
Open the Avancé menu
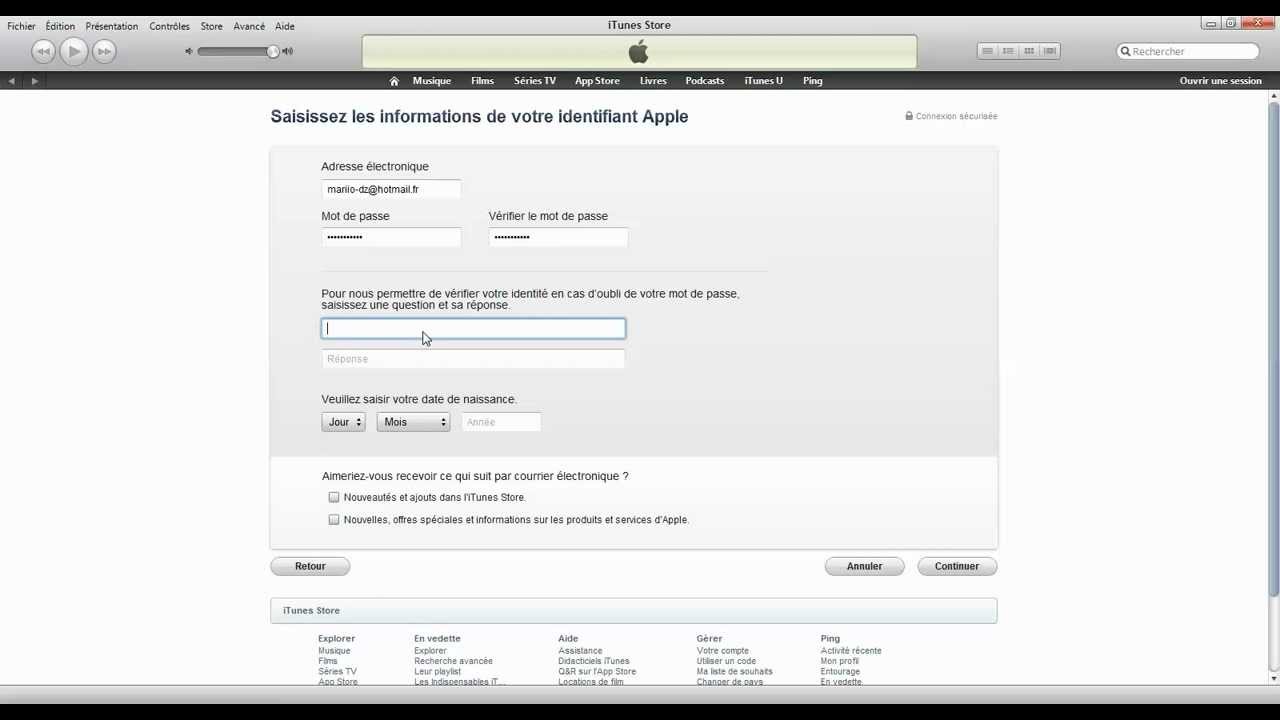(x=249, y=26)
